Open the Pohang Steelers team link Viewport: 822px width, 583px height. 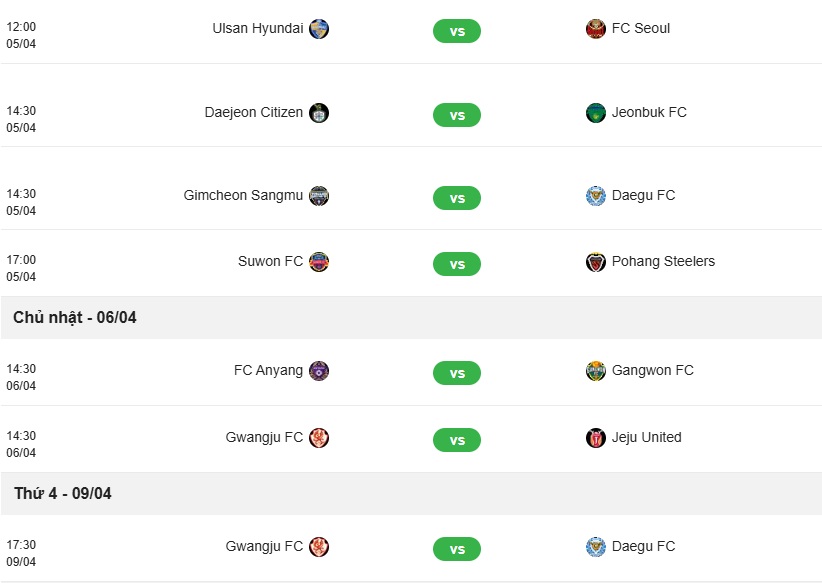point(663,261)
